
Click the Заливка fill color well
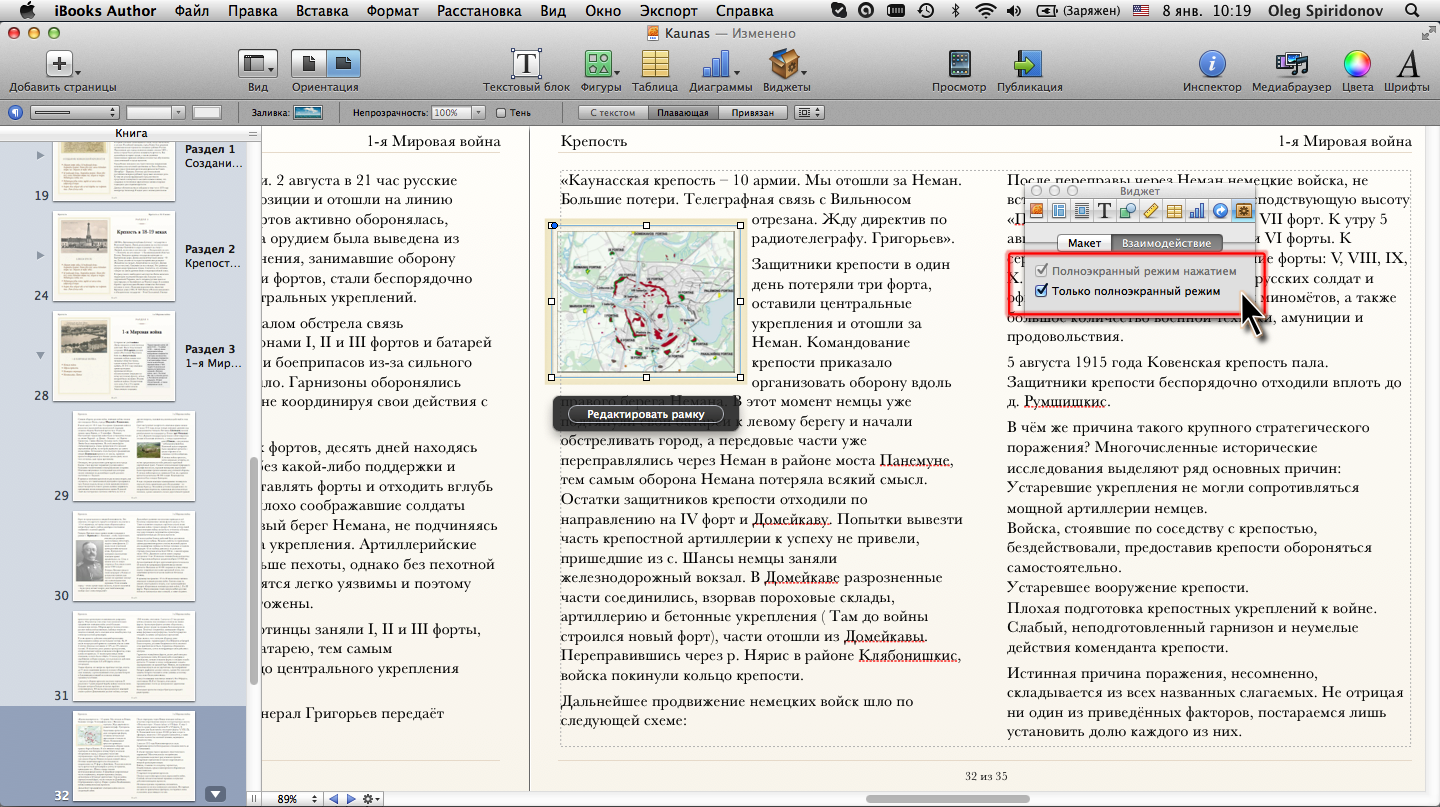coord(308,113)
